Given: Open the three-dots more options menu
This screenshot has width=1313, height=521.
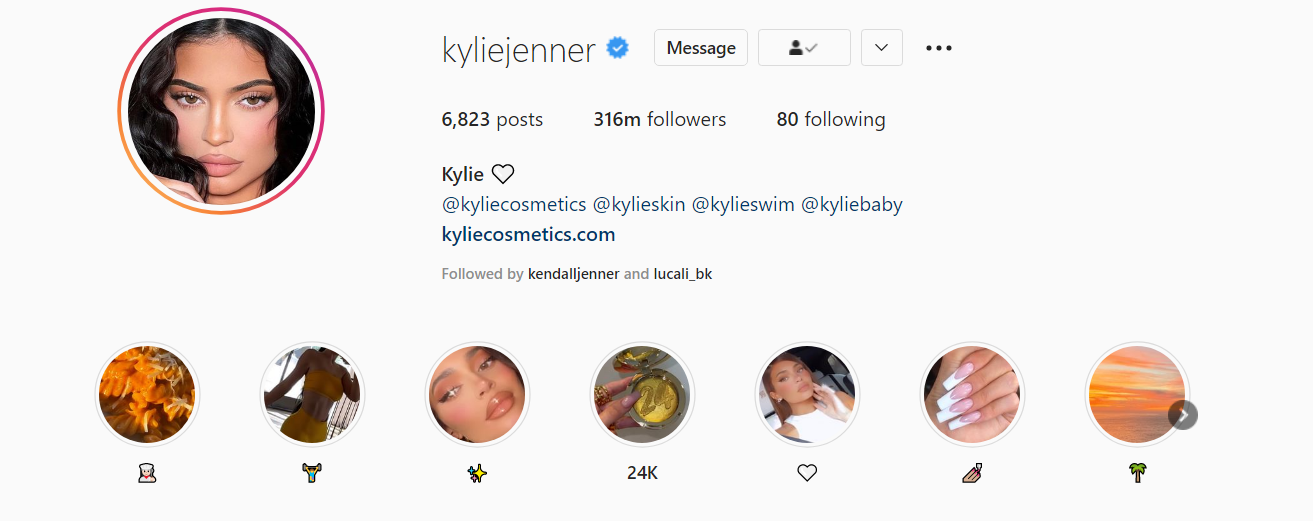Looking at the screenshot, I should pos(938,48).
